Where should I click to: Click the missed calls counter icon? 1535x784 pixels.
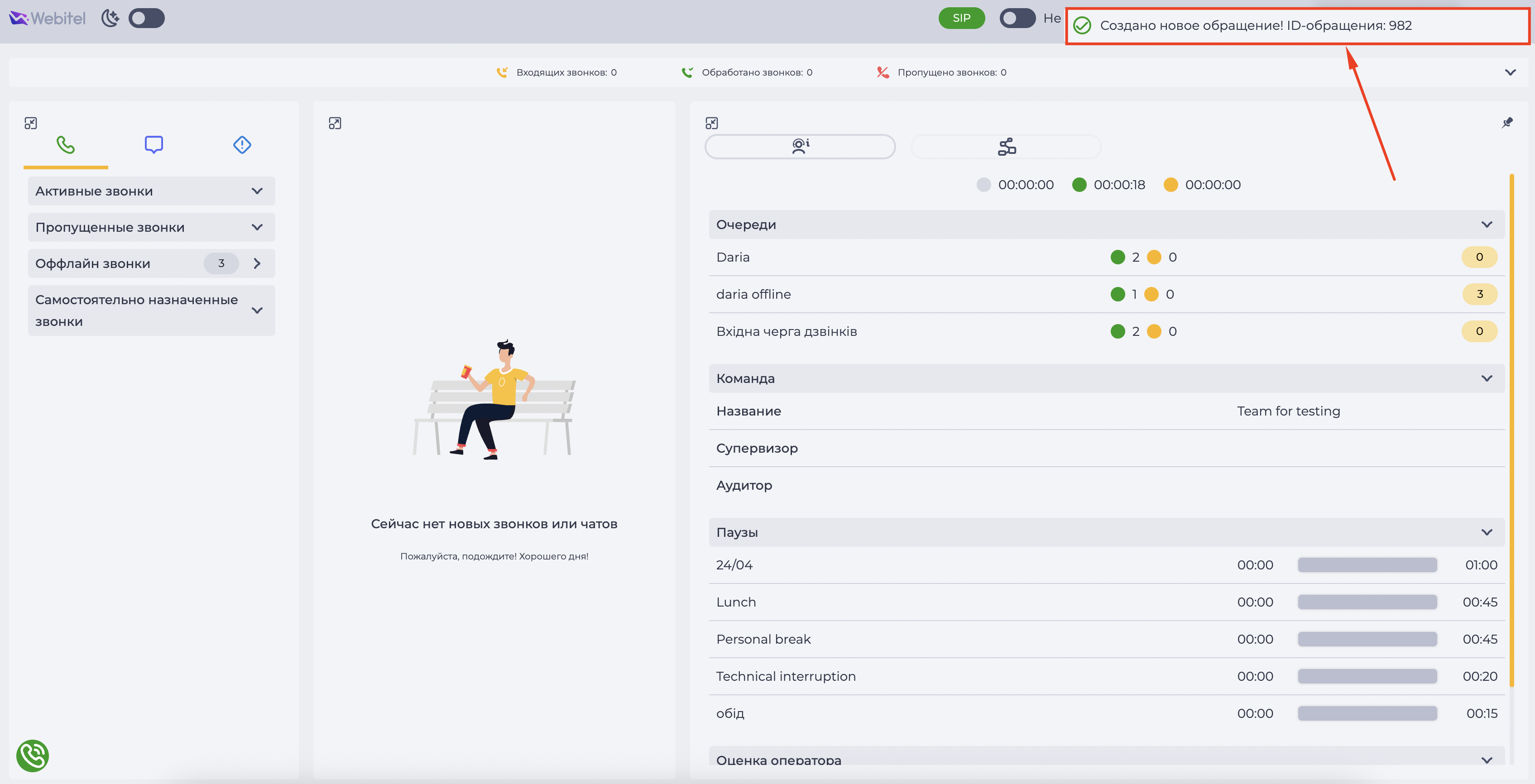[x=883, y=73]
